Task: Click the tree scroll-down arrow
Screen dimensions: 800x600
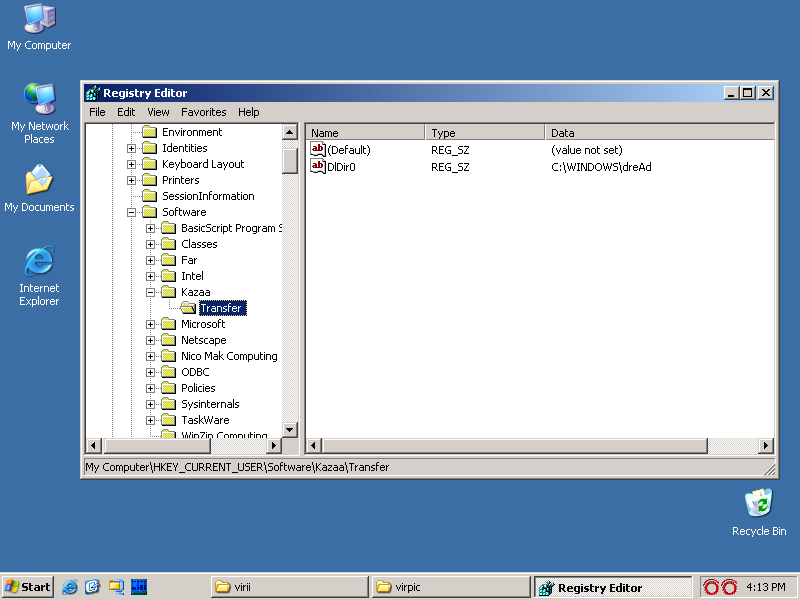Action: (x=290, y=430)
